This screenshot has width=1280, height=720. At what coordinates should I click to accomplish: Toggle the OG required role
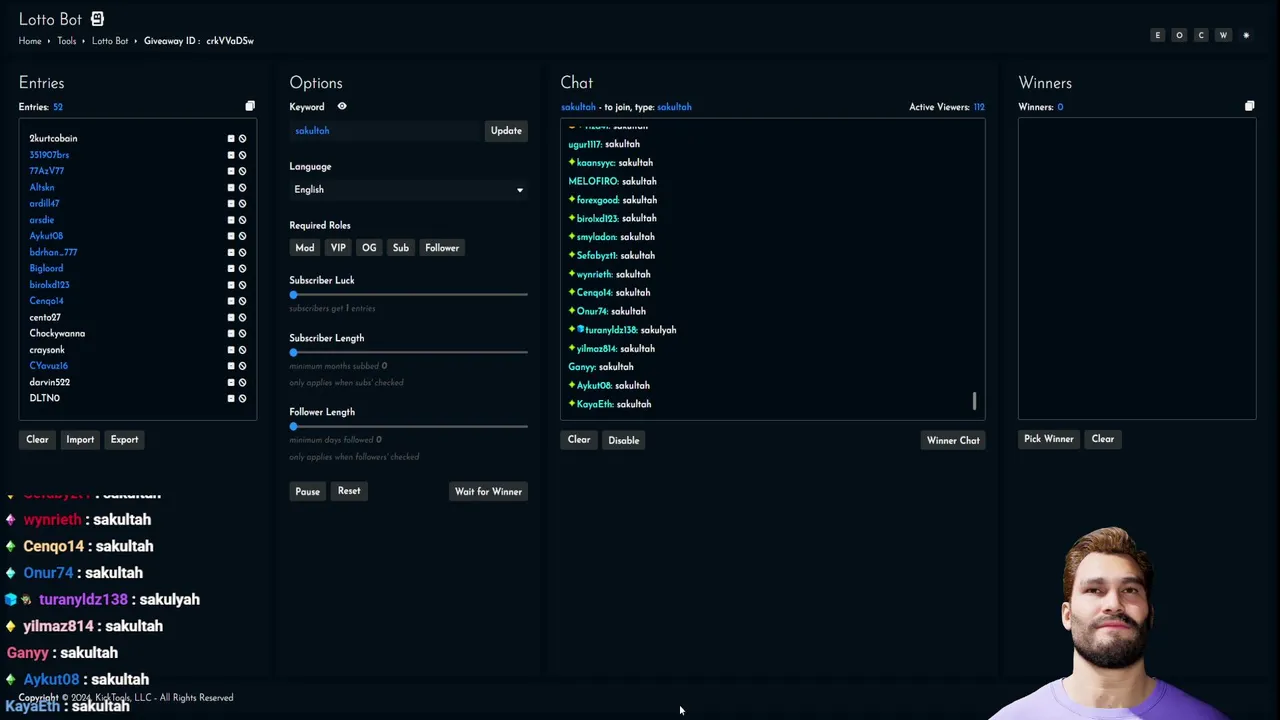click(x=369, y=248)
